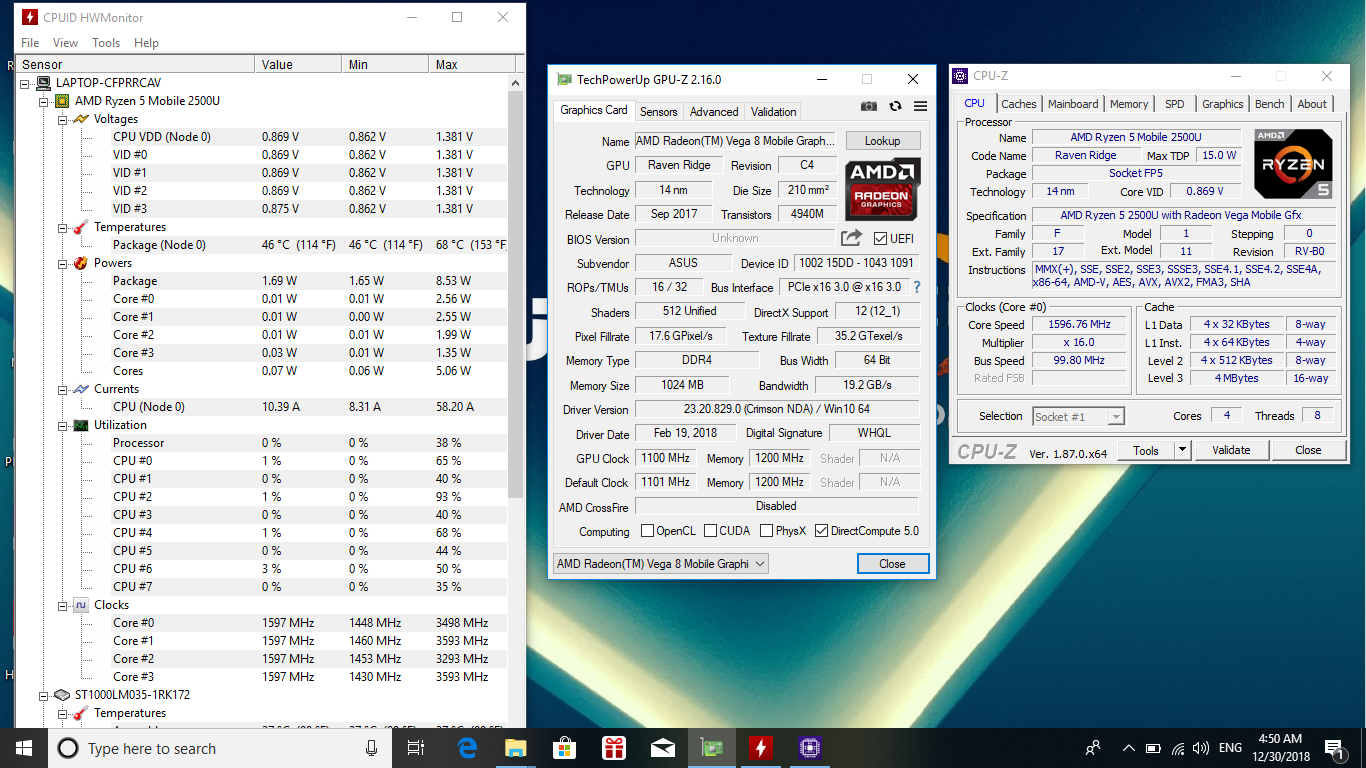
Task: Toggle the DirectCompute 5.0 checkbox
Action: point(822,531)
